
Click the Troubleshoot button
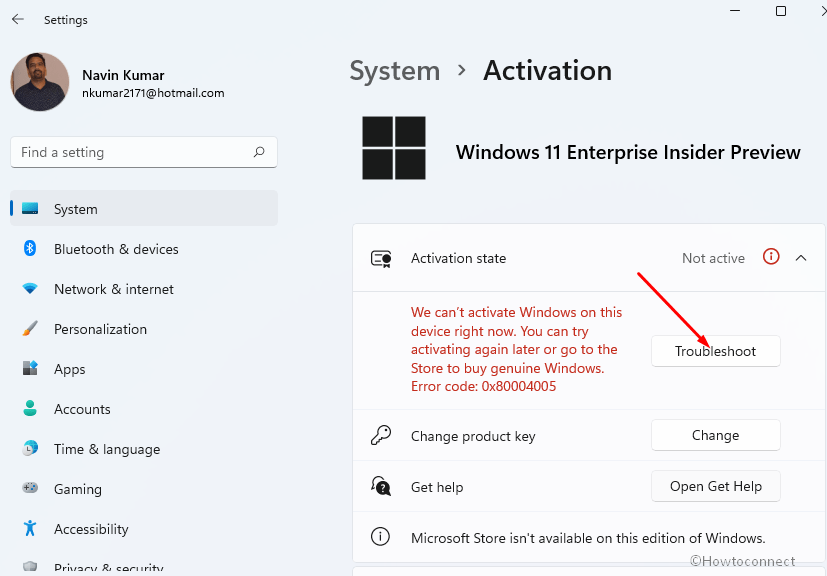tap(715, 351)
